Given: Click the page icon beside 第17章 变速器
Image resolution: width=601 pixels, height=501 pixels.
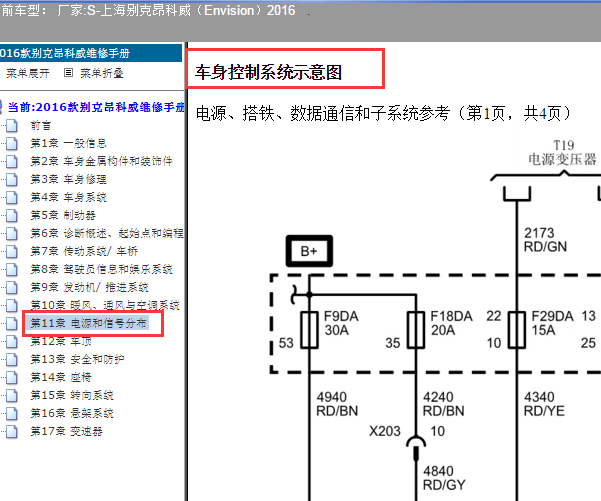Looking at the screenshot, I should pos(12,432).
